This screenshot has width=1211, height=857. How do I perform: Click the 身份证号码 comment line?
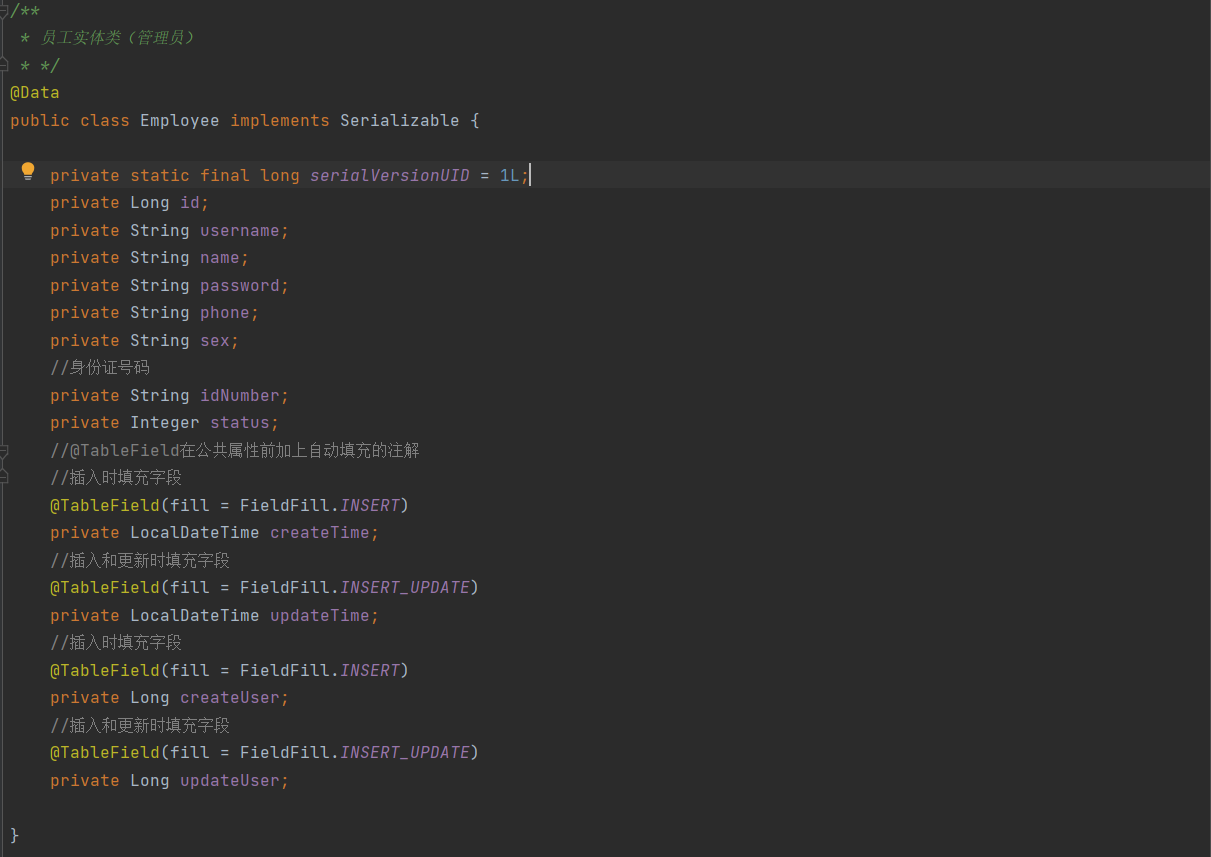pos(100,368)
